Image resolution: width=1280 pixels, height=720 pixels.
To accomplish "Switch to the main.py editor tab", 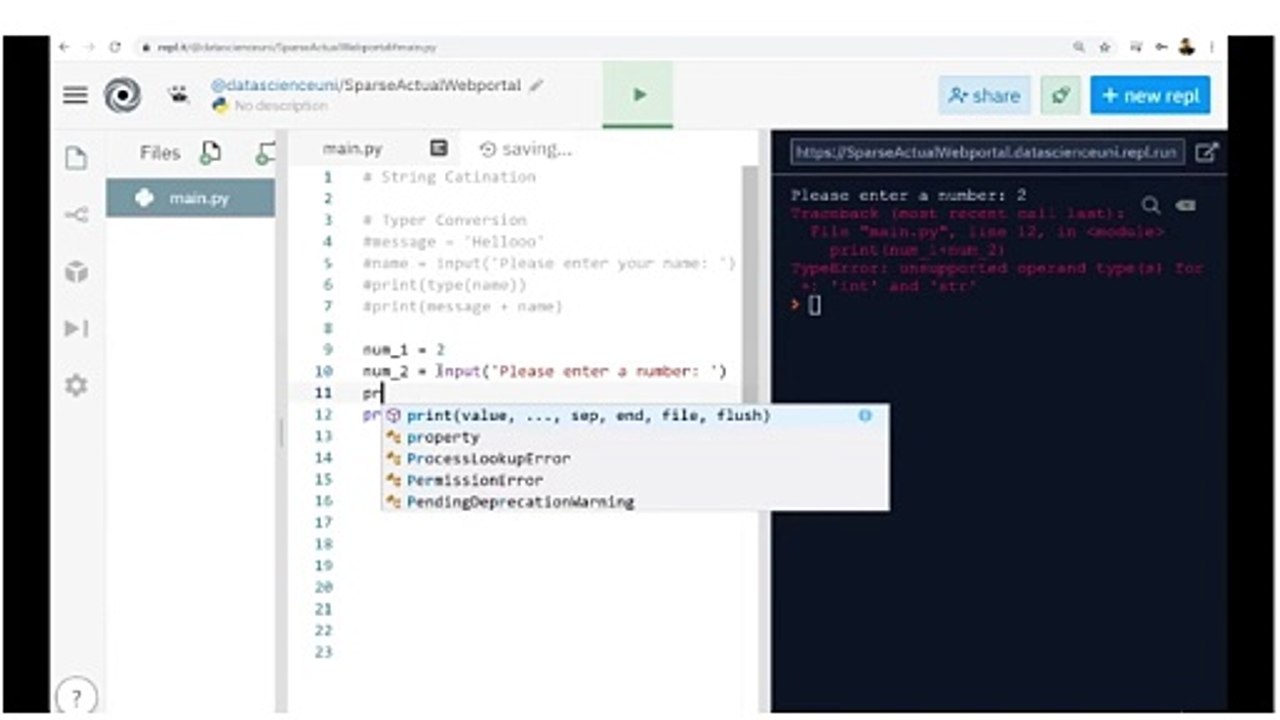I will [352, 149].
